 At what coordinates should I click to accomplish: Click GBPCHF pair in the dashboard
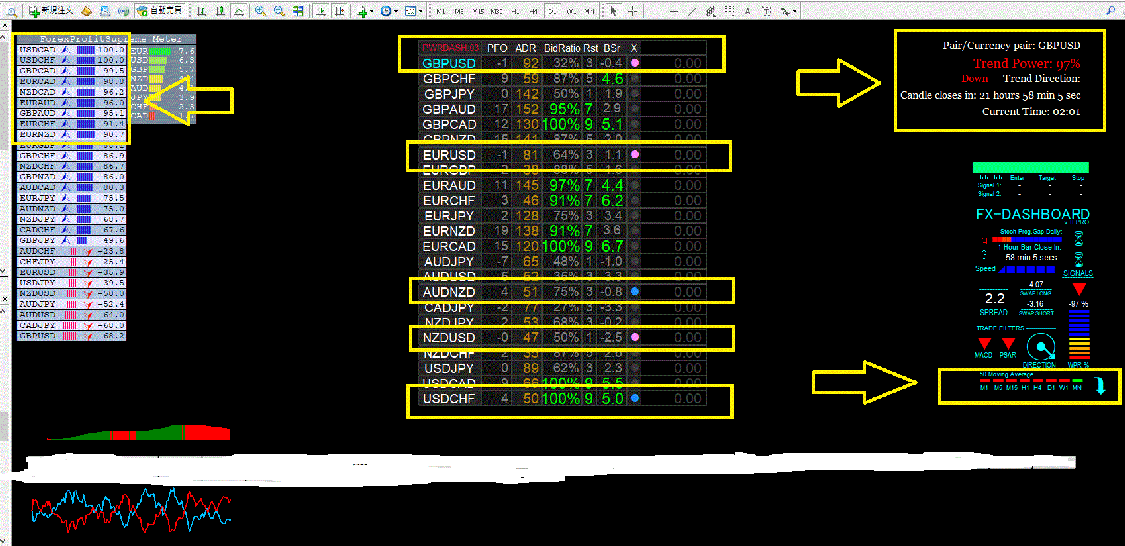[449, 78]
